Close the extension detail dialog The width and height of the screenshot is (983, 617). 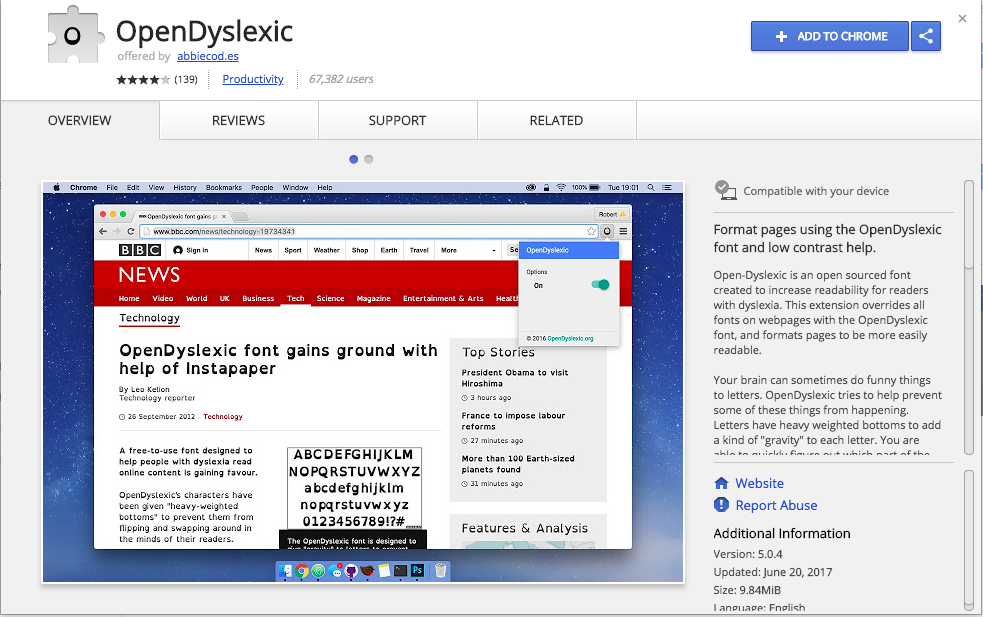tap(962, 19)
